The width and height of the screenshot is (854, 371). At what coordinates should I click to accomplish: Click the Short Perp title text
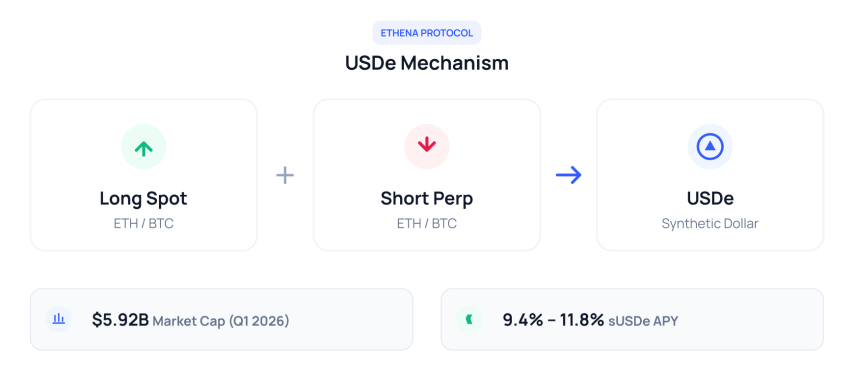(426, 199)
